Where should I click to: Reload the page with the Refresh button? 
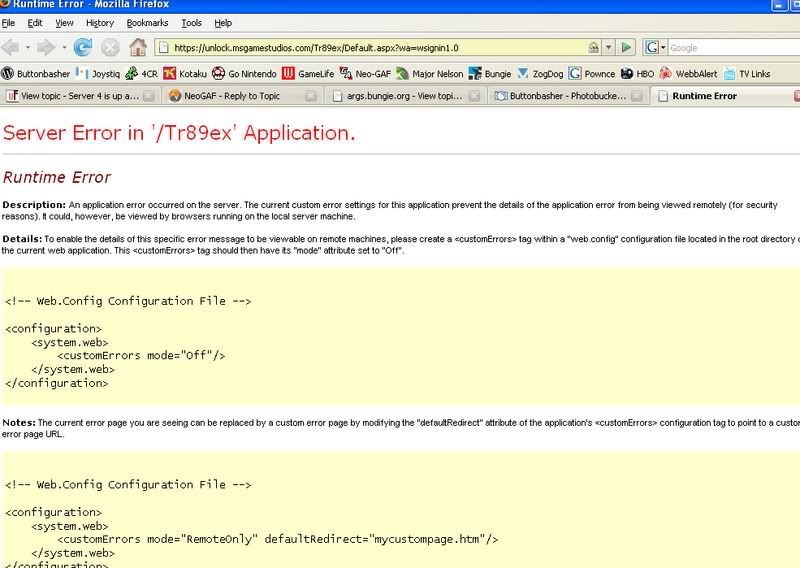tap(81, 47)
